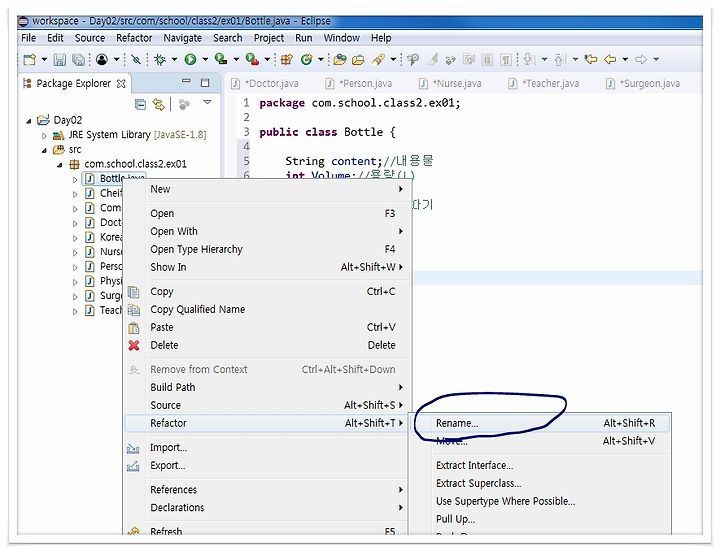Close the Package Explorer view tab

click(121, 84)
